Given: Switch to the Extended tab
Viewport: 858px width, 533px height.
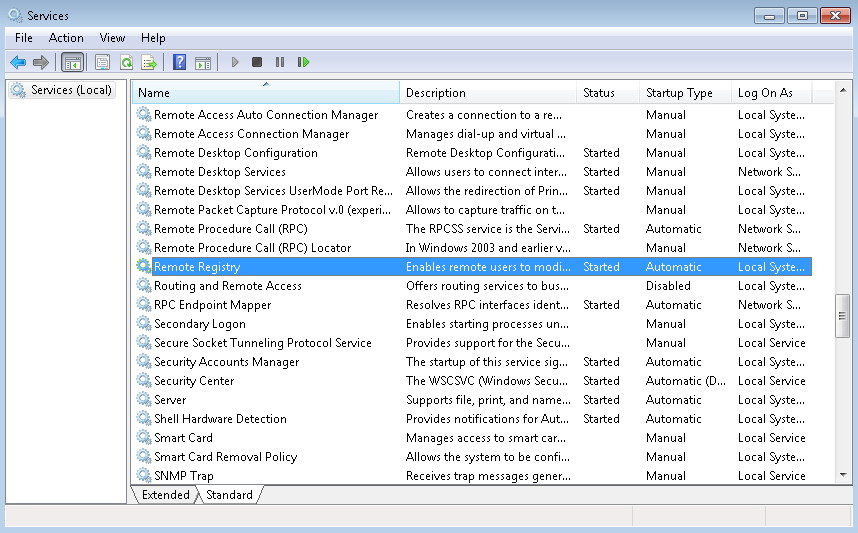Looking at the screenshot, I should click(165, 494).
